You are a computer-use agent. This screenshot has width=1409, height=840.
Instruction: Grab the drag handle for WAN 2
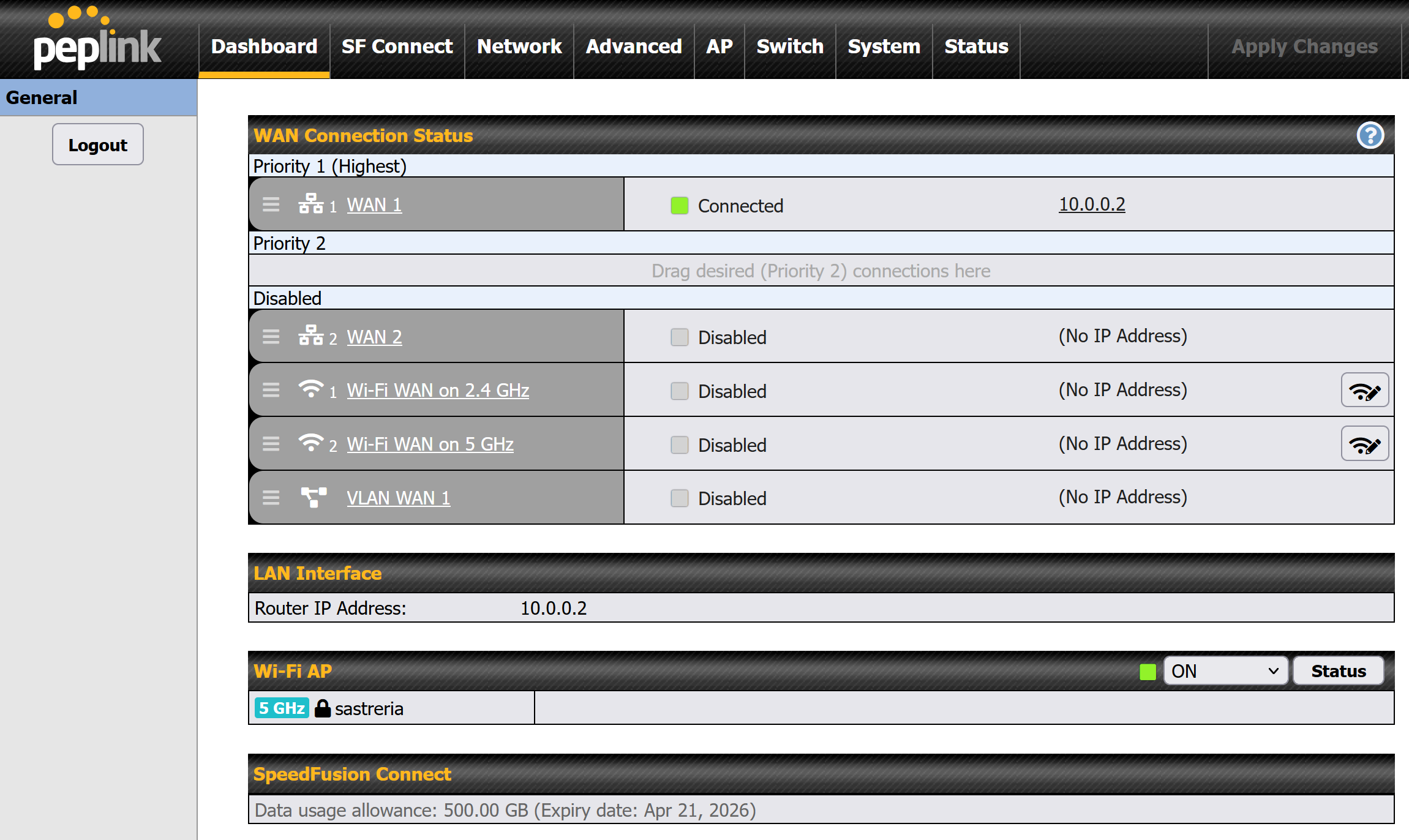point(271,337)
